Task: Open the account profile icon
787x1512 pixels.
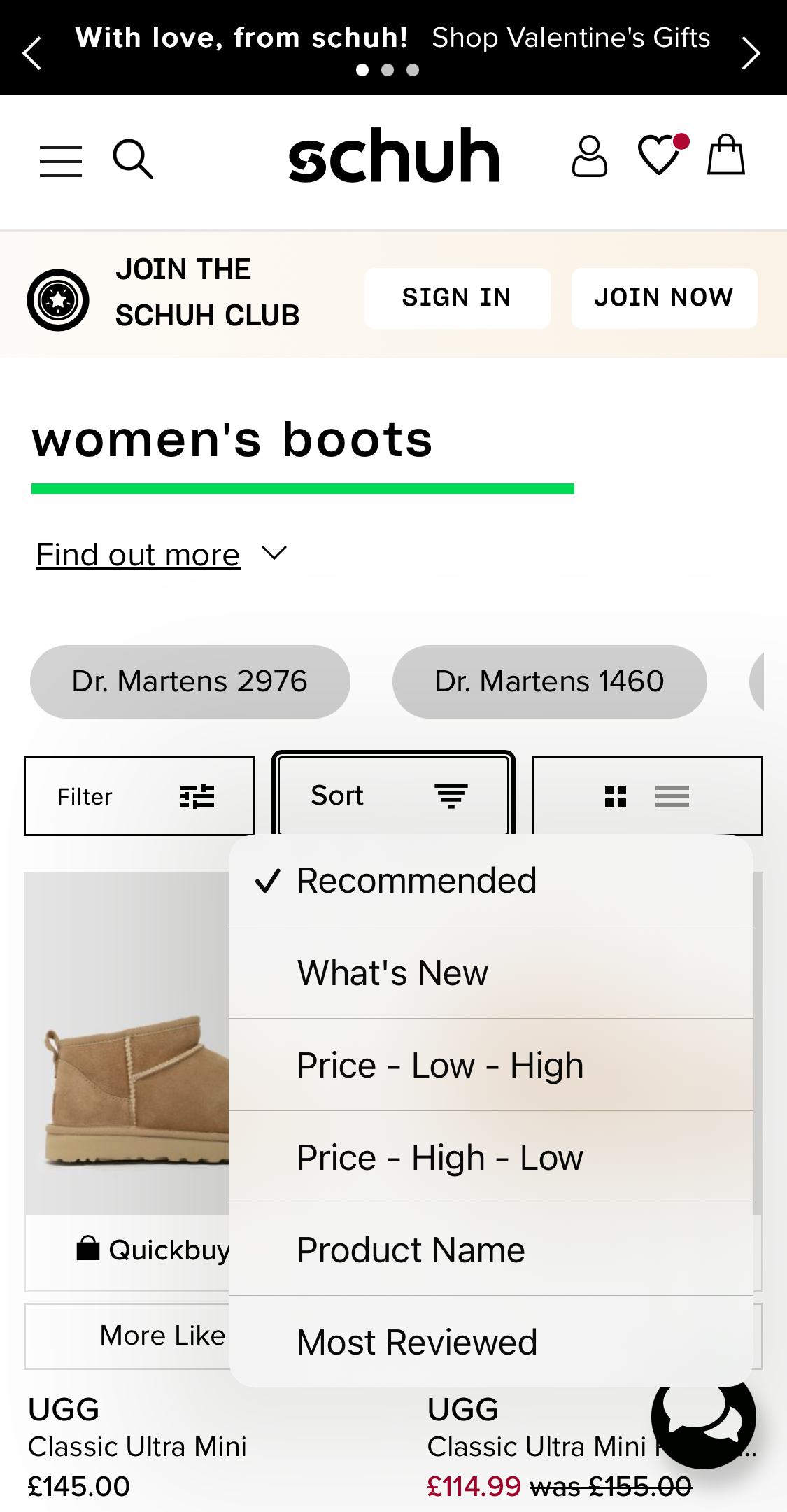Action: pos(589,157)
